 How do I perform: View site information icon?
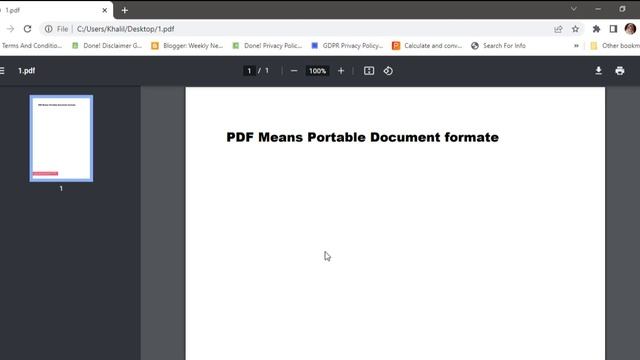coord(49,29)
